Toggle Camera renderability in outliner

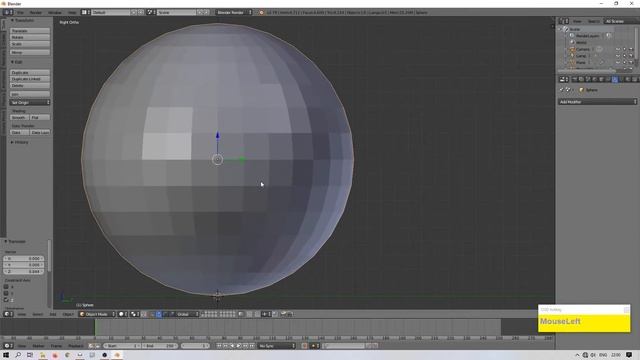(631, 49)
